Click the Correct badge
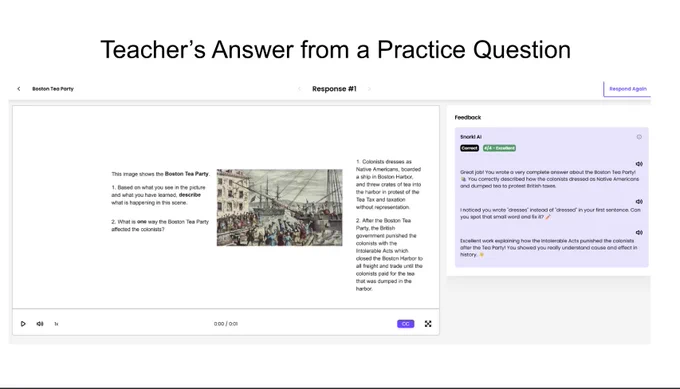The image size is (680, 389). click(x=469, y=148)
